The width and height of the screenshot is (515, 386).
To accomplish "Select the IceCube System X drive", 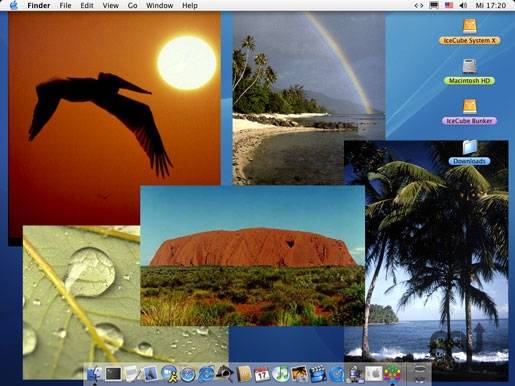I will point(469,32).
